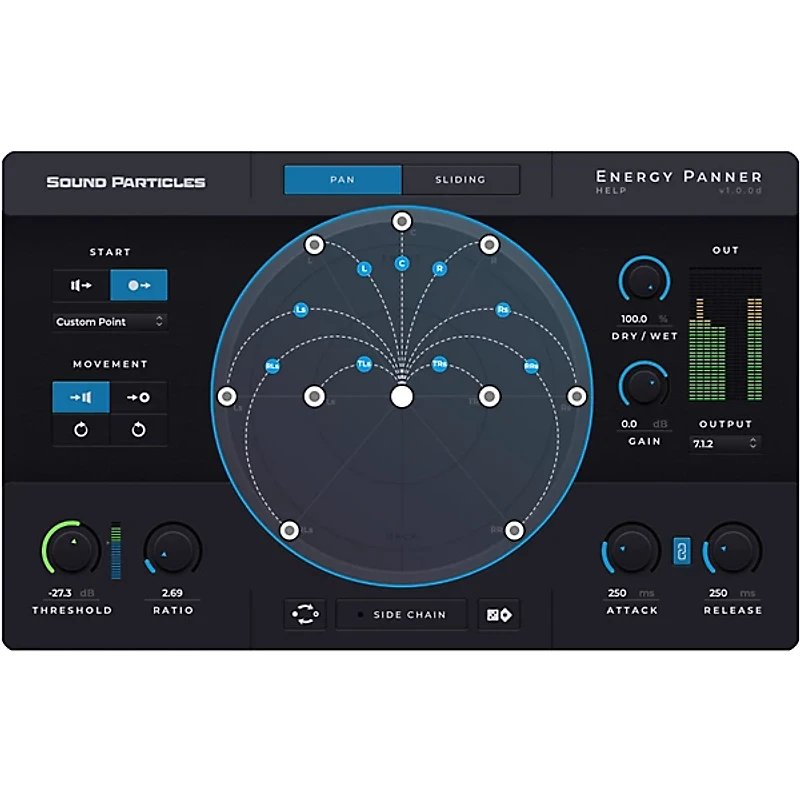Click the right rotation icon under MOVEMENT
The image size is (800, 800).
click(138, 430)
